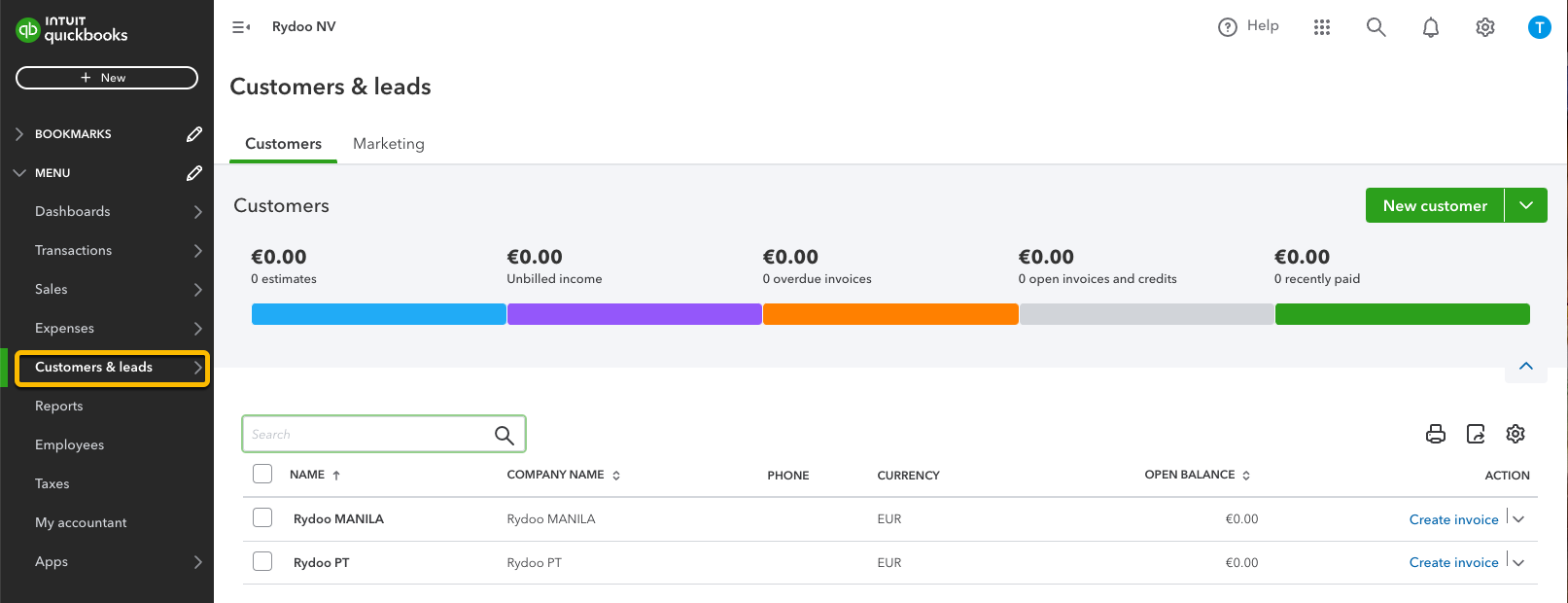Open Taxes in sidebar
The height and width of the screenshot is (603, 1568).
point(52,484)
